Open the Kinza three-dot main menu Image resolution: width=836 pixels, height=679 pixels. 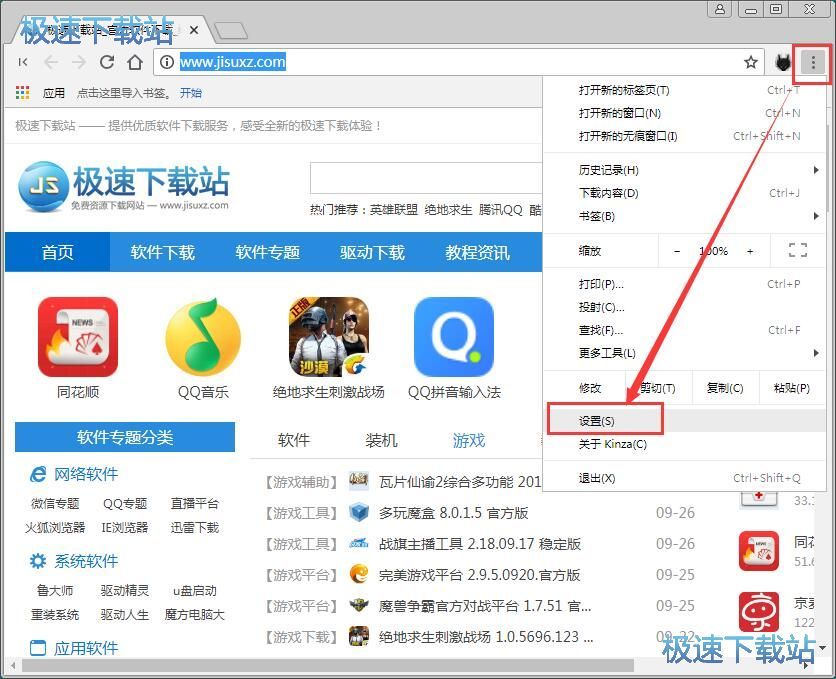[813, 62]
